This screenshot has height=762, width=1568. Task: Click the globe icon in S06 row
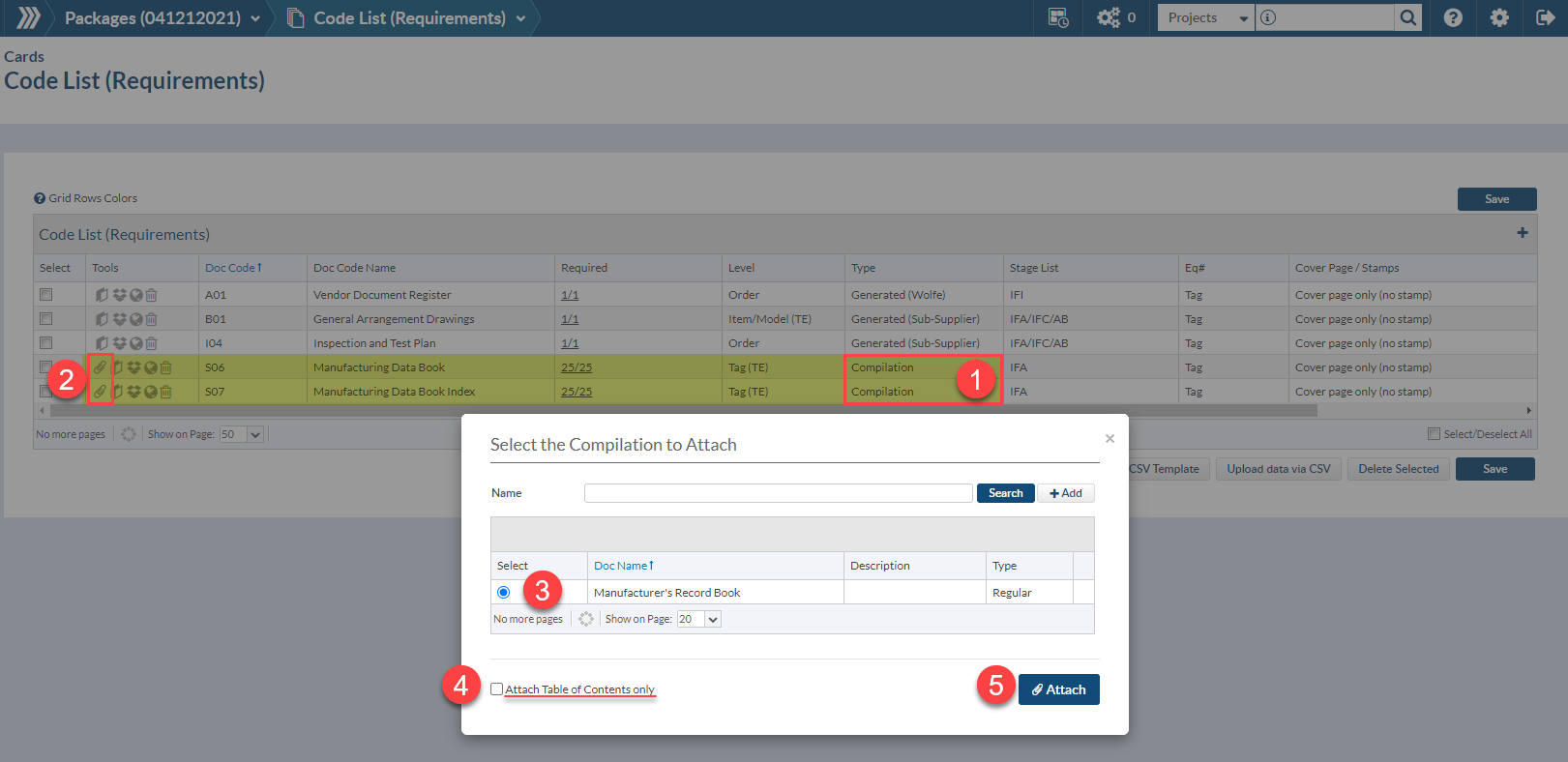pos(151,367)
